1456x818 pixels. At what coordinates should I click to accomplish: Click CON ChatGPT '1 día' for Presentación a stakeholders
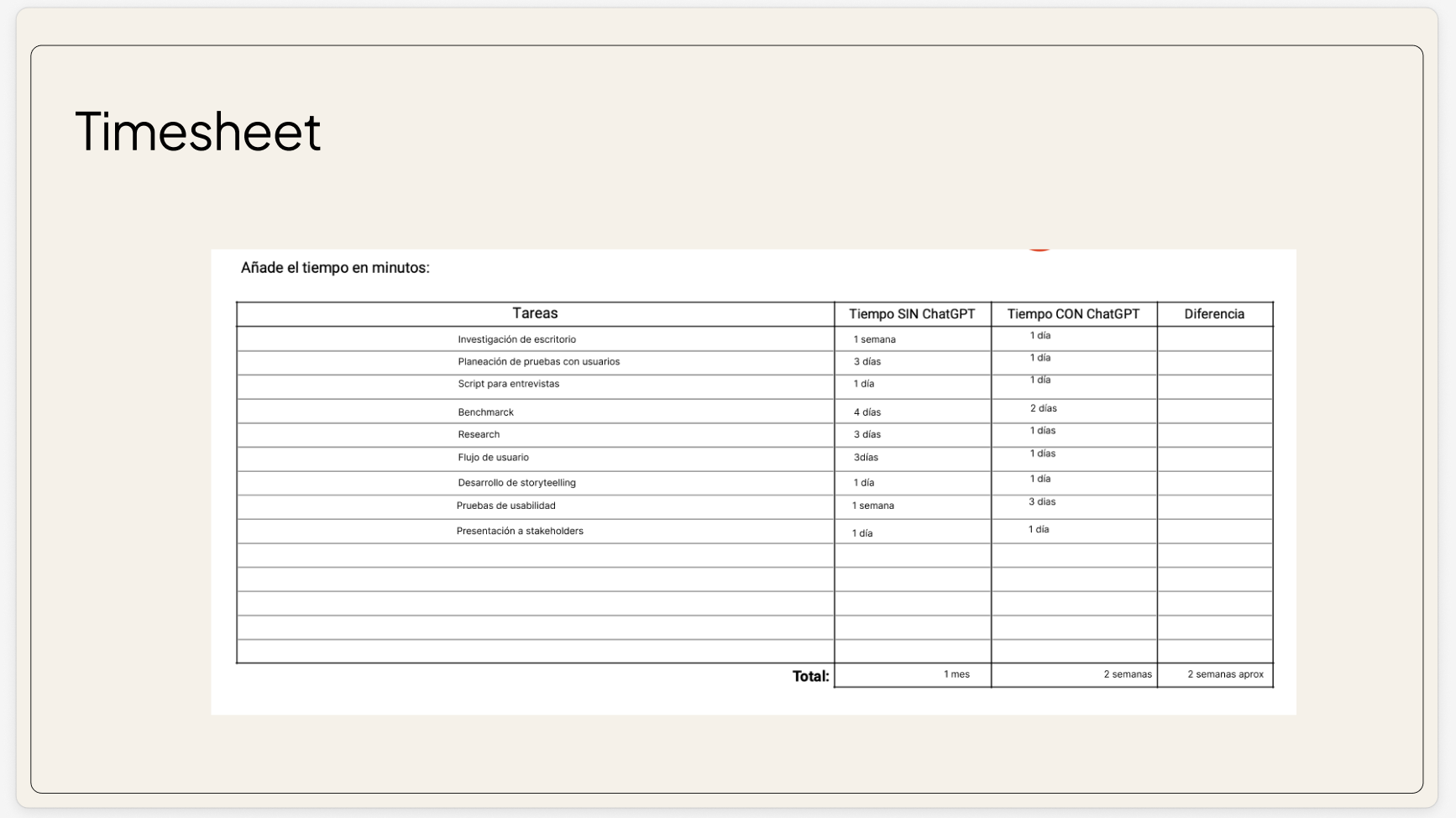click(x=1039, y=529)
